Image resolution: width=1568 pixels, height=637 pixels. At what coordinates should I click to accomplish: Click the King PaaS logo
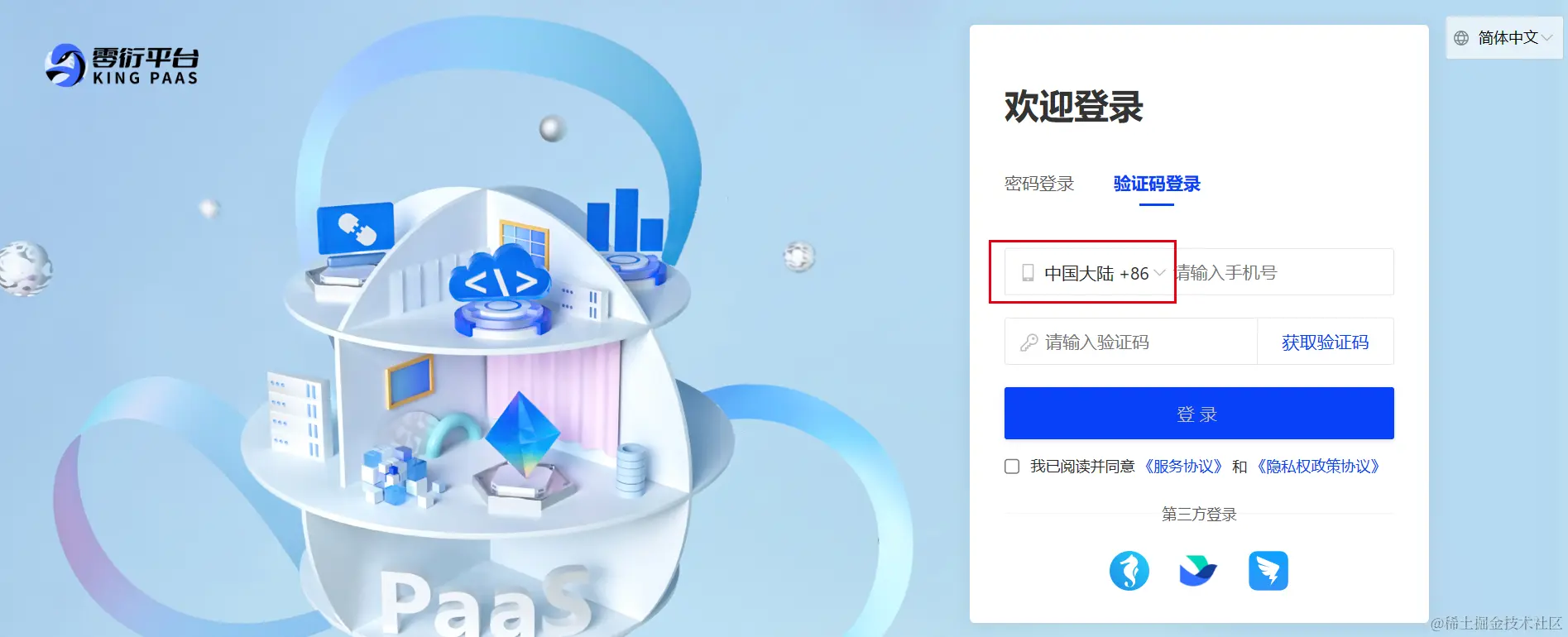(122, 65)
